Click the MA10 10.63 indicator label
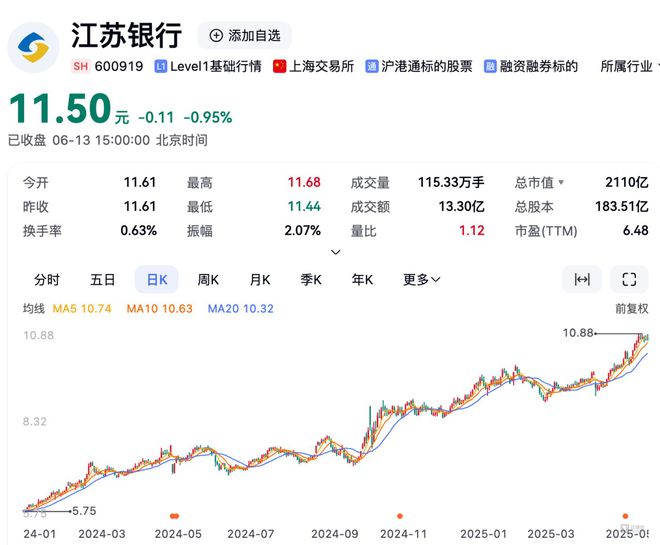The height and width of the screenshot is (545, 660). click(160, 308)
